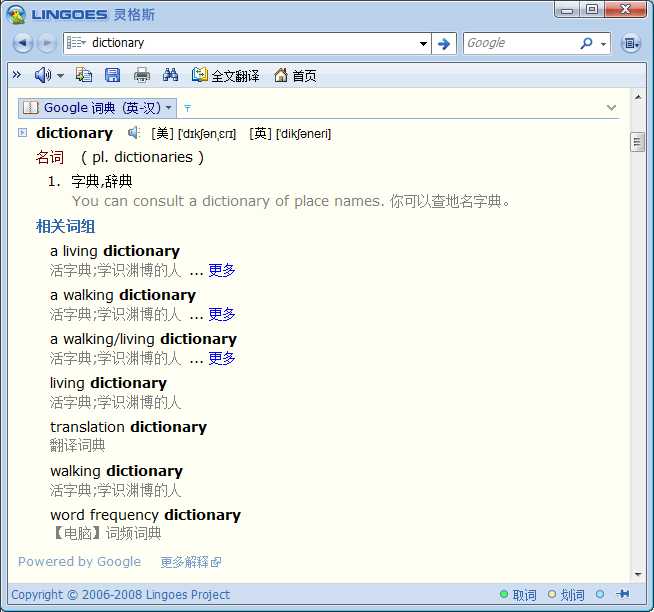Image resolution: width=654 pixels, height=612 pixels.
Task: Open the Google search engine dropdown arrow
Action: [604, 44]
